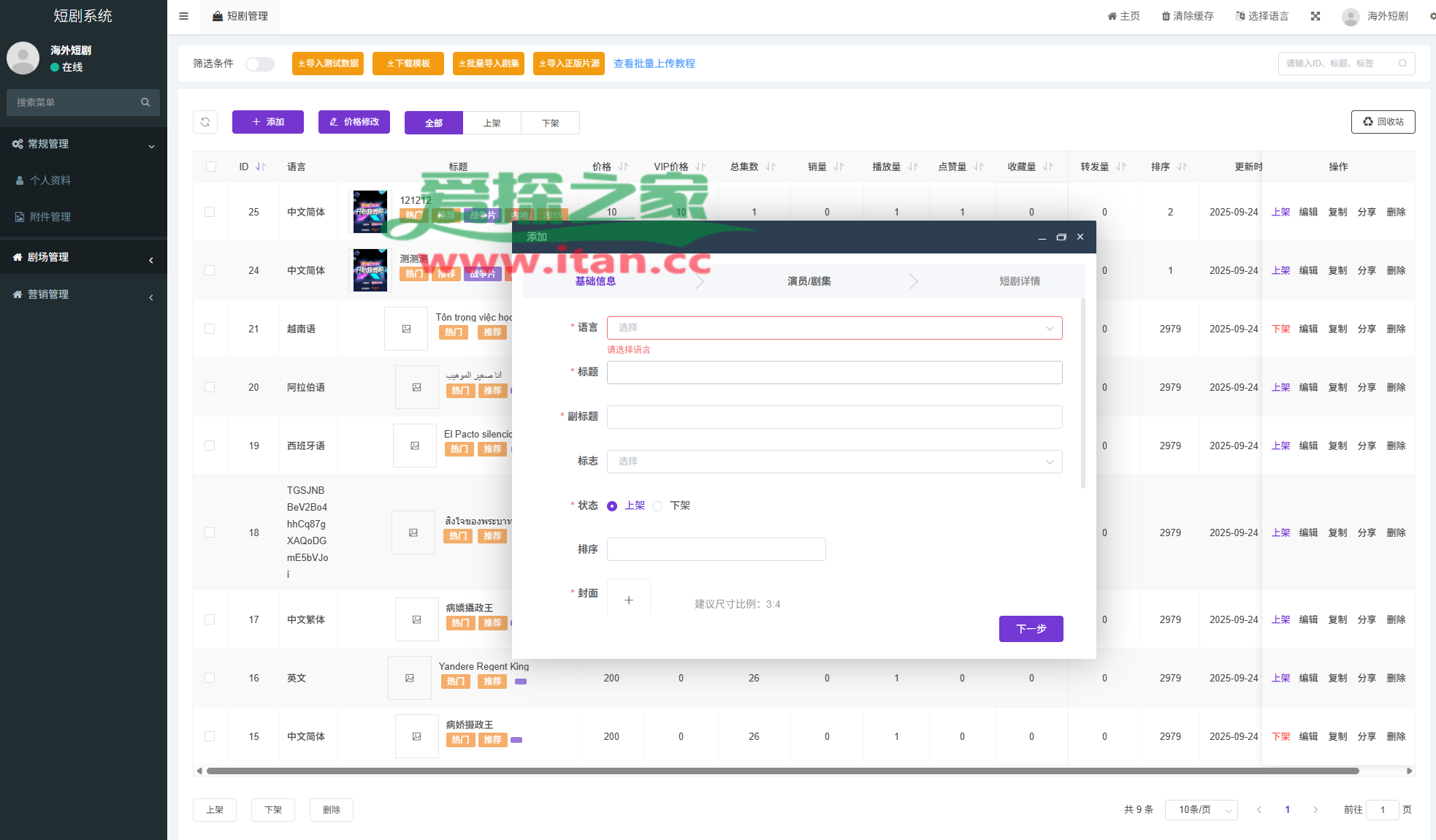Select the 下架 status radio button
The height and width of the screenshot is (840, 1436).
pos(657,505)
